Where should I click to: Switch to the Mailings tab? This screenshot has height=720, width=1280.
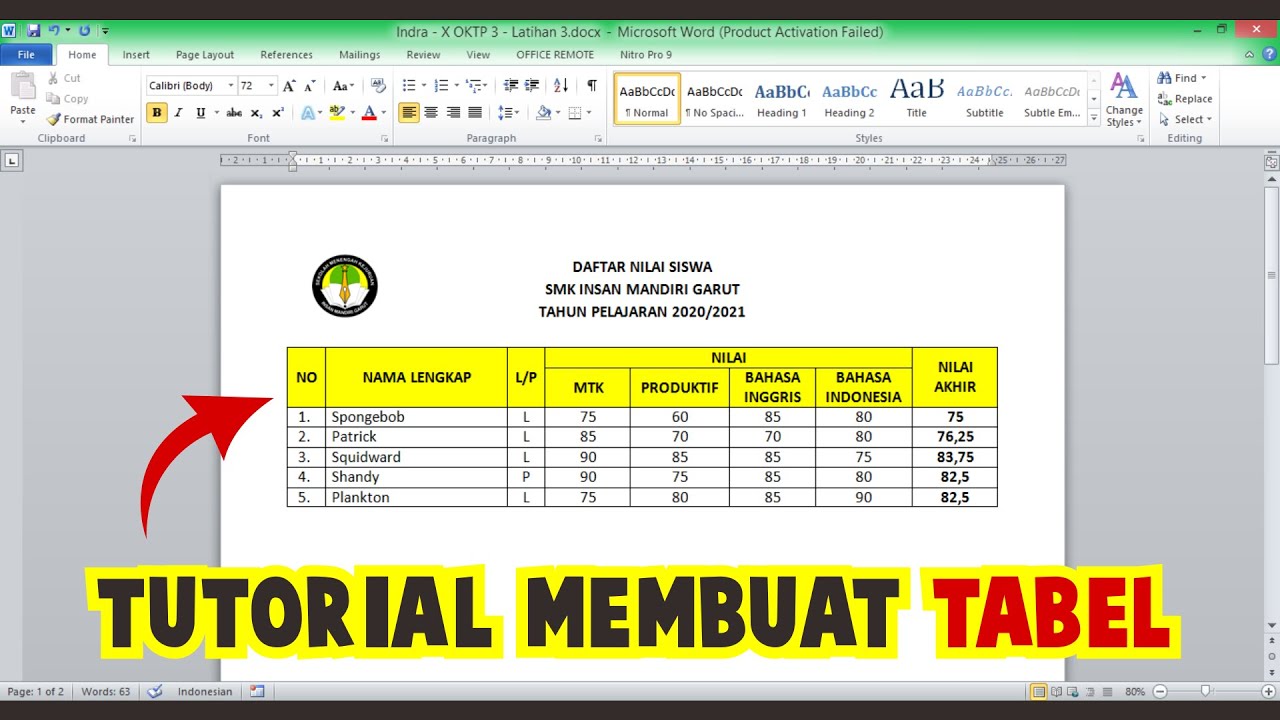(360, 55)
